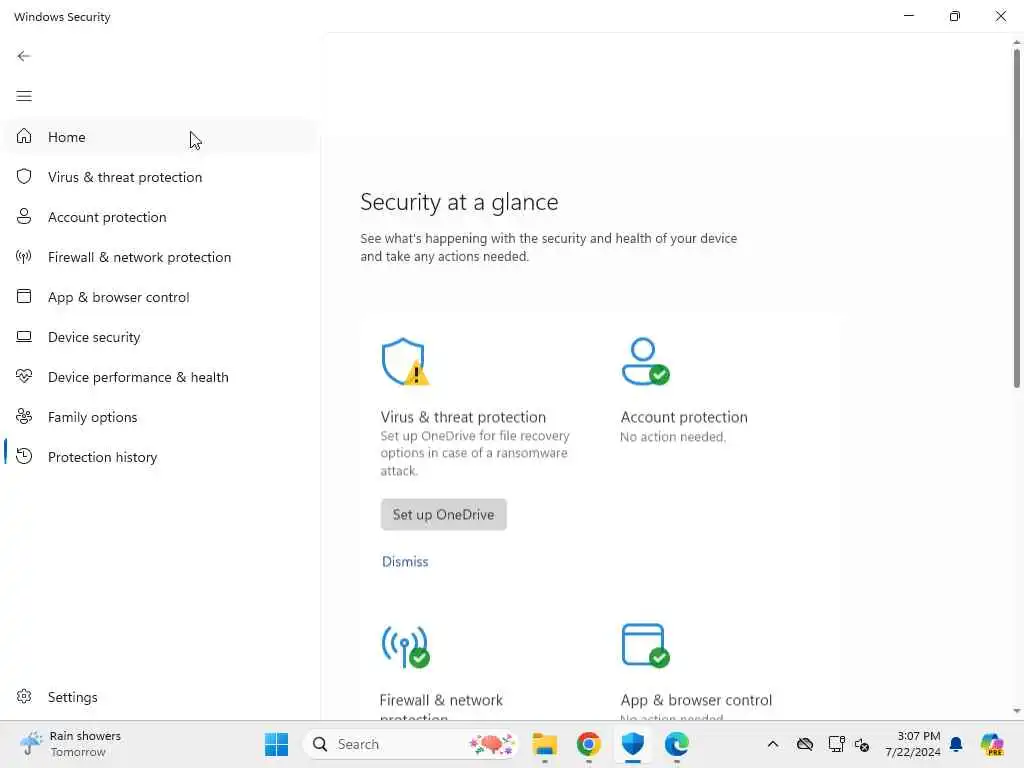Click the "Security at a glance" heading
This screenshot has width=1024, height=768.
[459, 202]
